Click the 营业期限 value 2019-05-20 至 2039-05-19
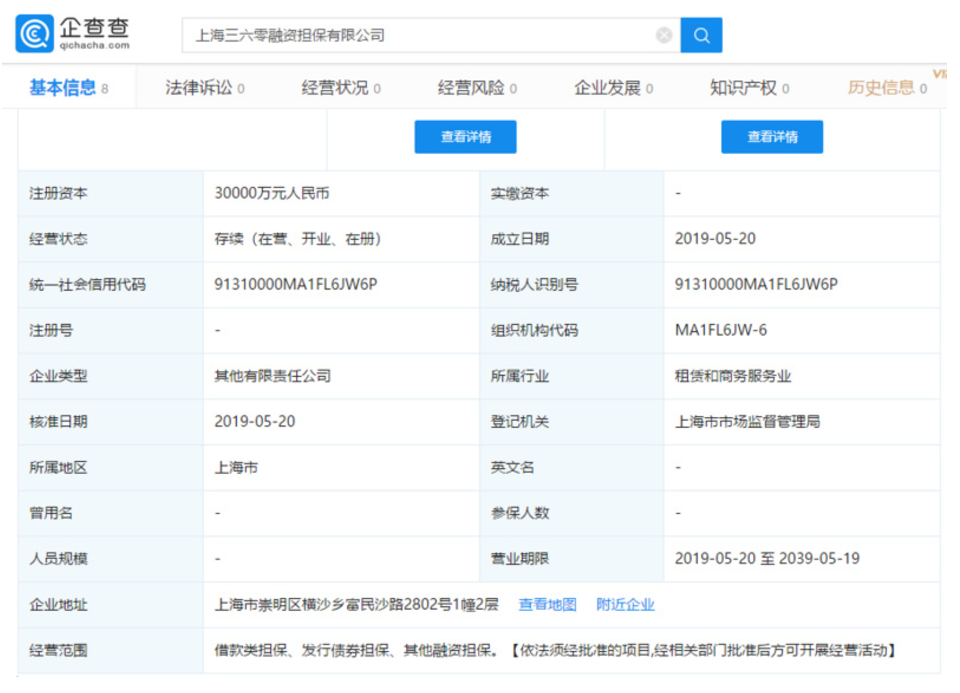 pyautogui.click(x=767, y=559)
